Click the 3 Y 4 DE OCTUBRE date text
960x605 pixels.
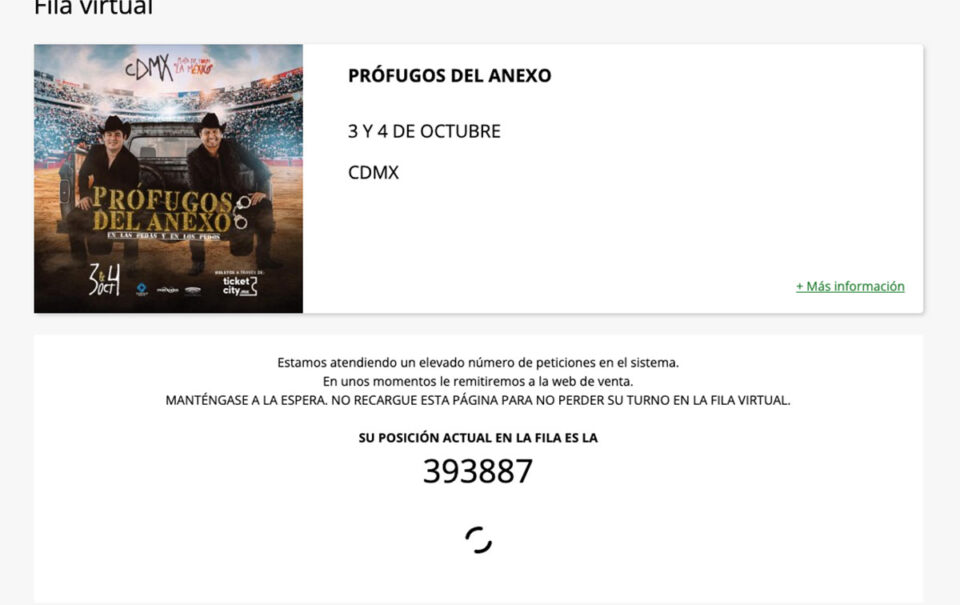click(x=424, y=131)
